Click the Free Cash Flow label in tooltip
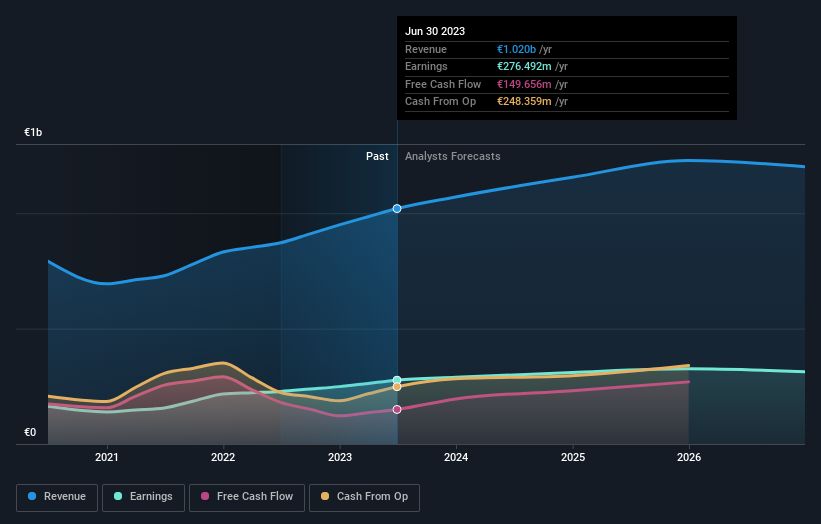This screenshot has height=524, width=821. [x=443, y=84]
